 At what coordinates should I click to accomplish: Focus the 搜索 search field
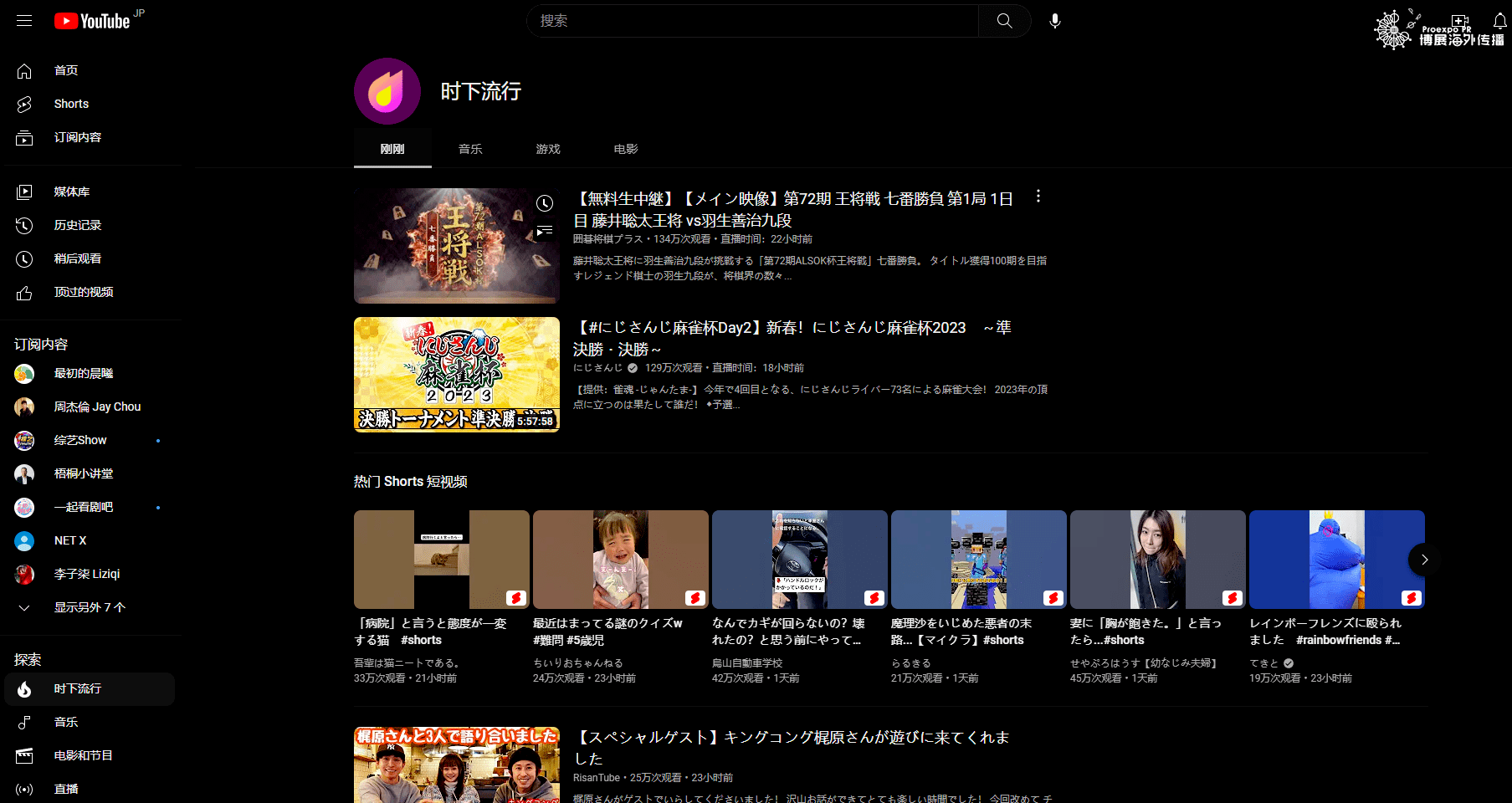(752, 21)
